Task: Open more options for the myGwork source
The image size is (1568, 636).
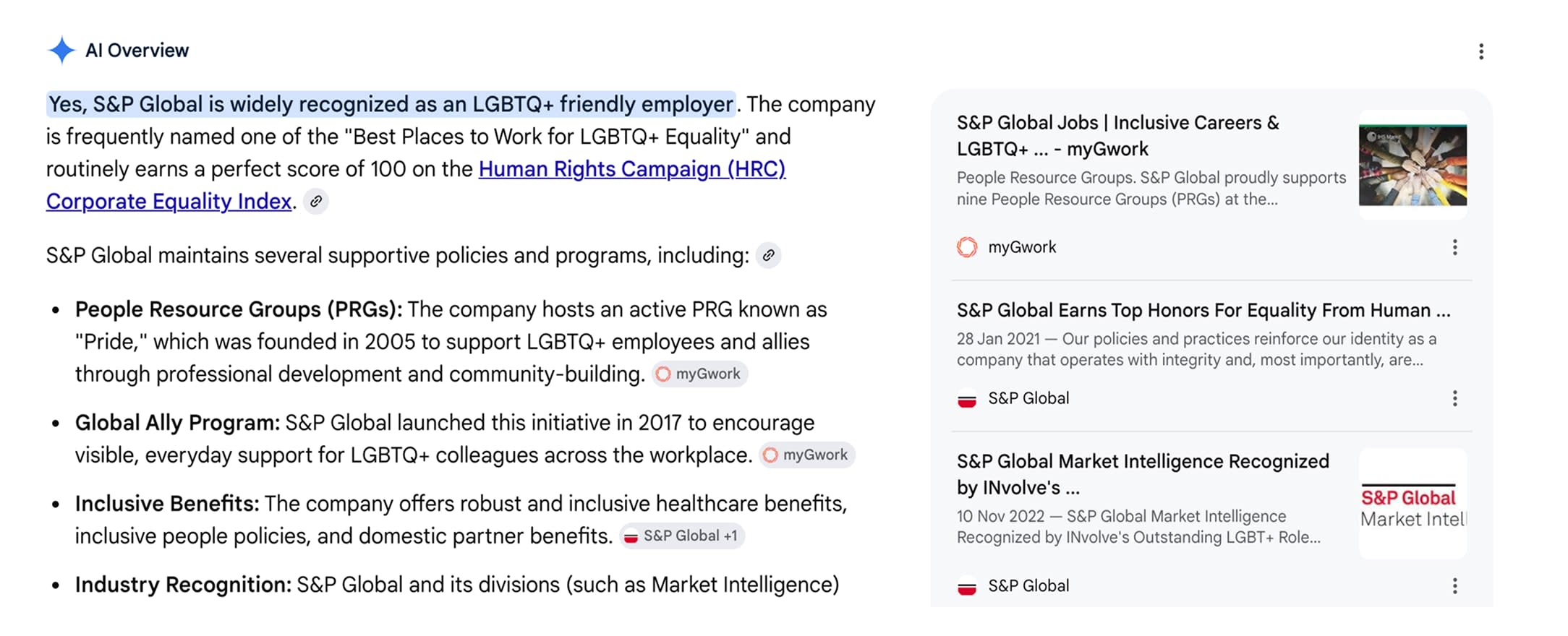Action: click(1455, 248)
